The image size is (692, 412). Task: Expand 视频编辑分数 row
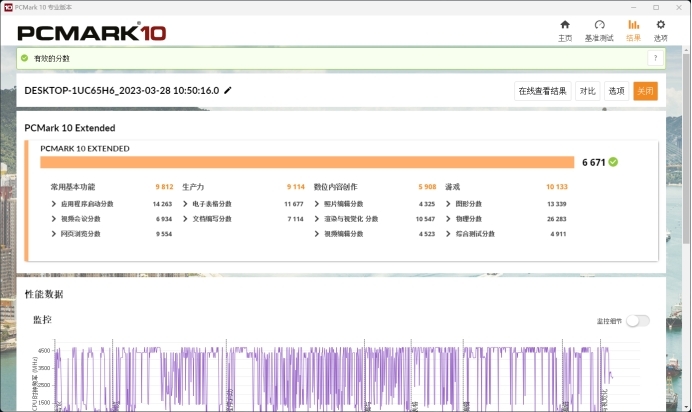pyautogui.click(x=317, y=234)
